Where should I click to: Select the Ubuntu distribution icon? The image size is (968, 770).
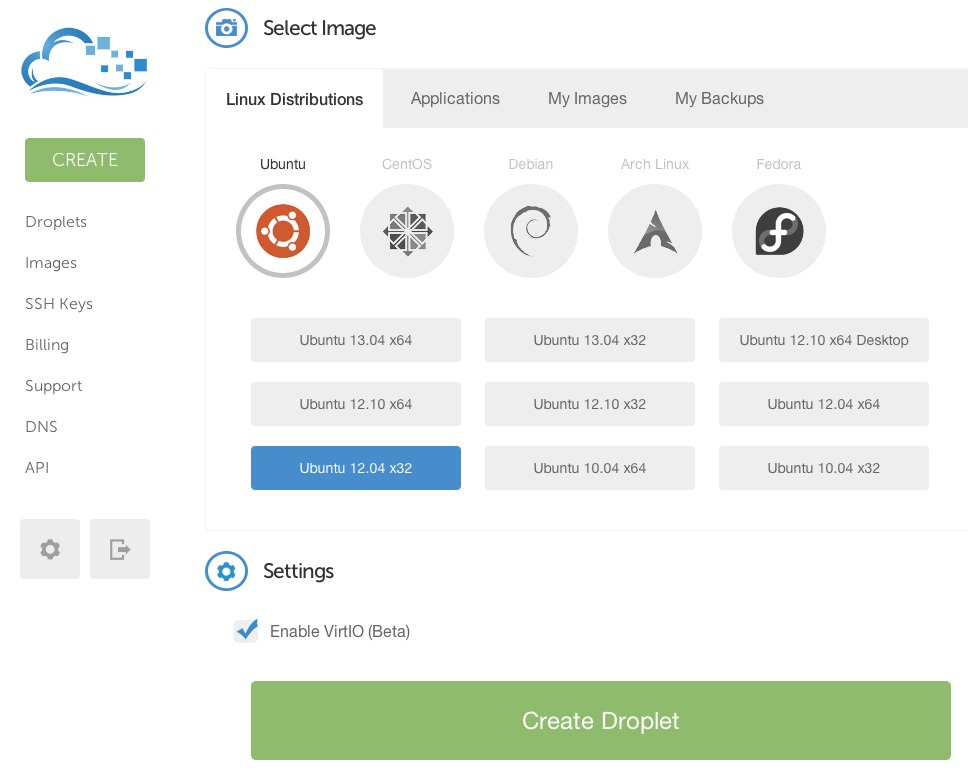(x=283, y=231)
